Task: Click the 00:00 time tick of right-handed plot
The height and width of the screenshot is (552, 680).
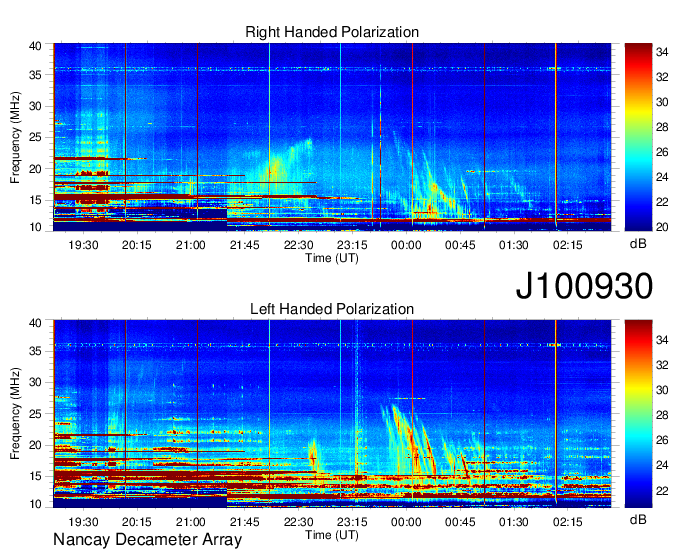Action: point(406,245)
